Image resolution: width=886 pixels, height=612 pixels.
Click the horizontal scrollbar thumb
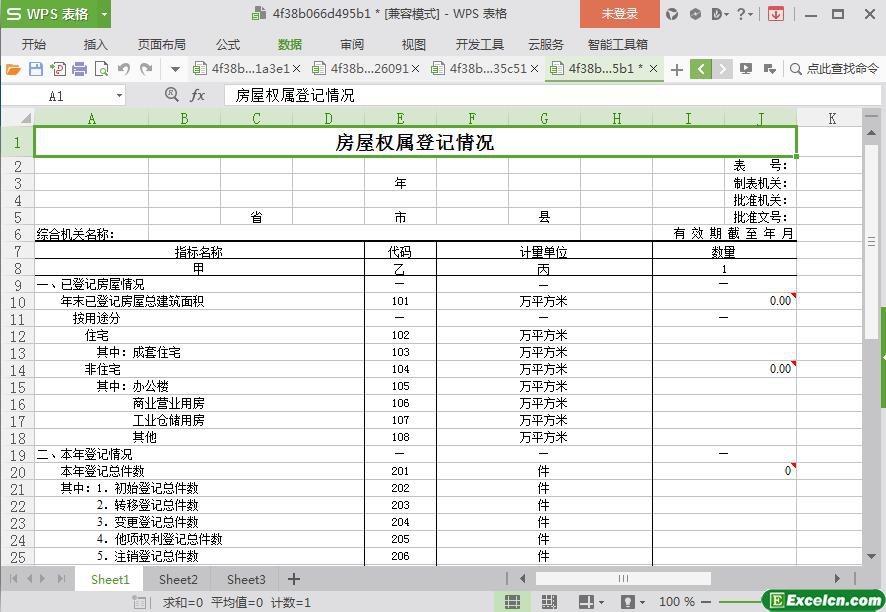[623, 579]
